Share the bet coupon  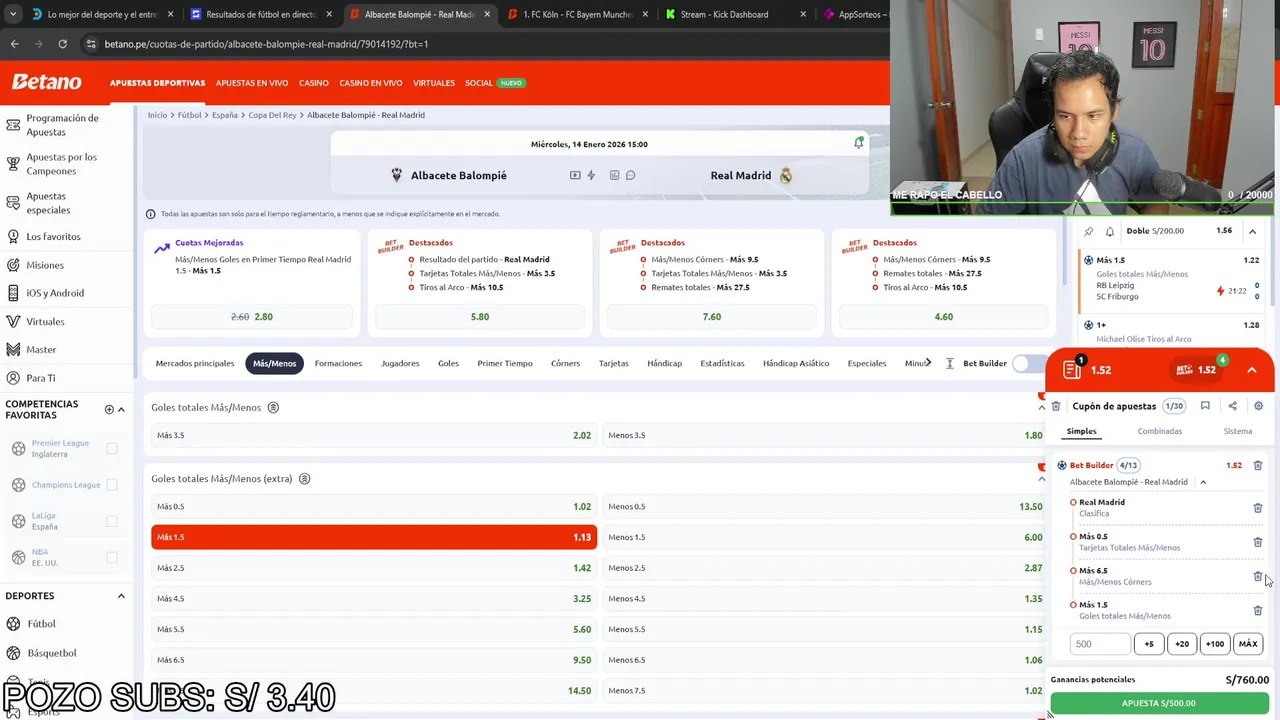(1232, 406)
